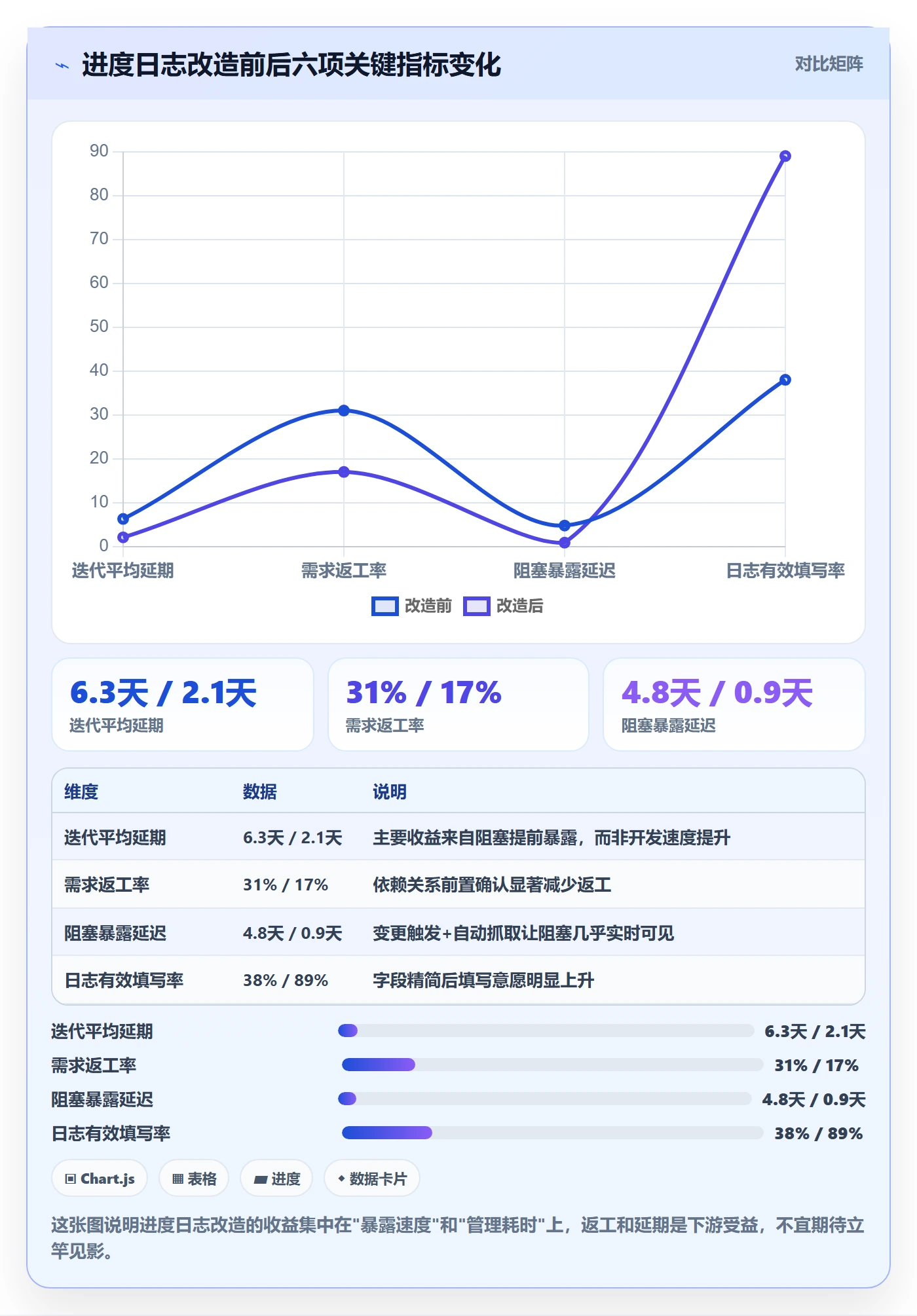Click the 日志有效填写率 x-axis label
The width and height of the screenshot is (917, 1316).
point(785,570)
